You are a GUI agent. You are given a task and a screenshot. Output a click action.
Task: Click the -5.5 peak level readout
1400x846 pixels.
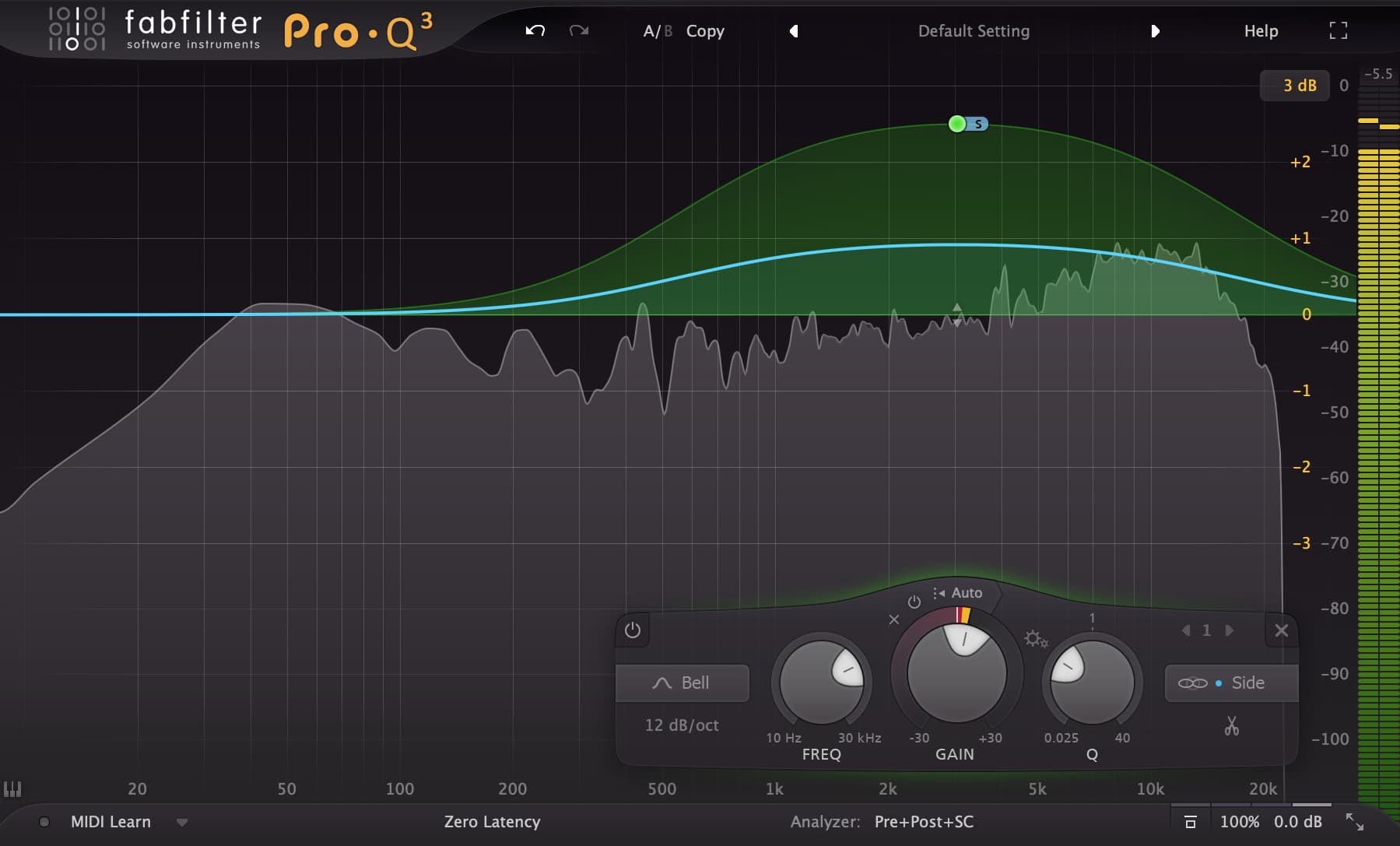click(x=1378, y=74)
